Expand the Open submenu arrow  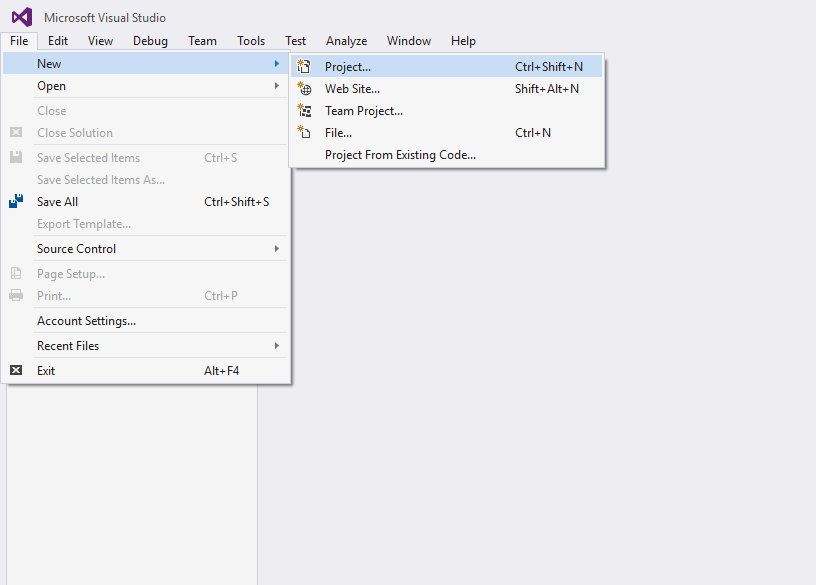(277, 86)
